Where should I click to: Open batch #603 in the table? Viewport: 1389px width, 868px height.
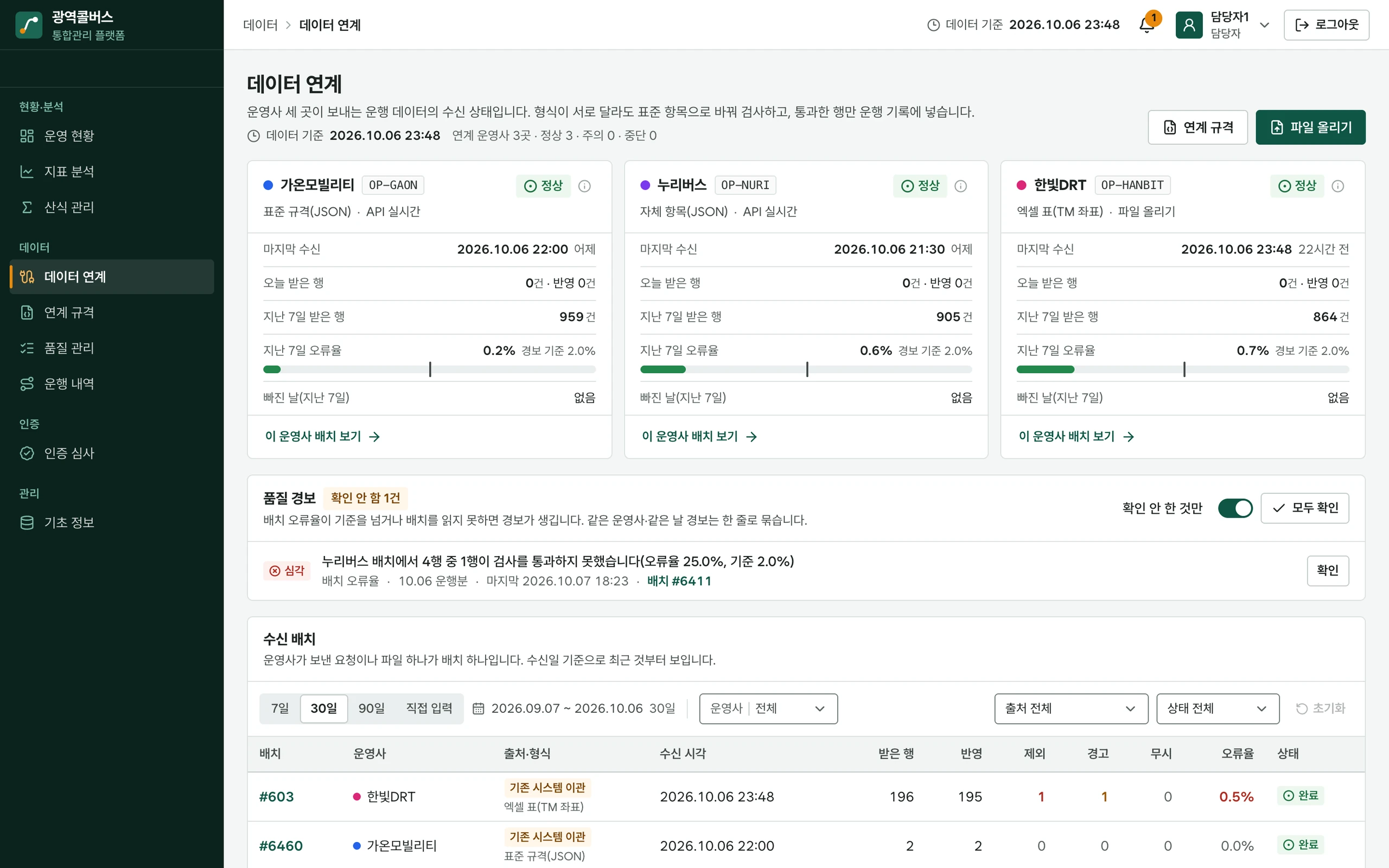[x=276, y=797]
